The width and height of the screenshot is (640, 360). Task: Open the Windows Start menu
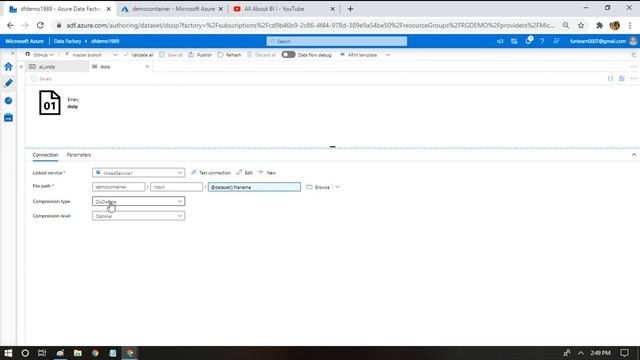8,353
